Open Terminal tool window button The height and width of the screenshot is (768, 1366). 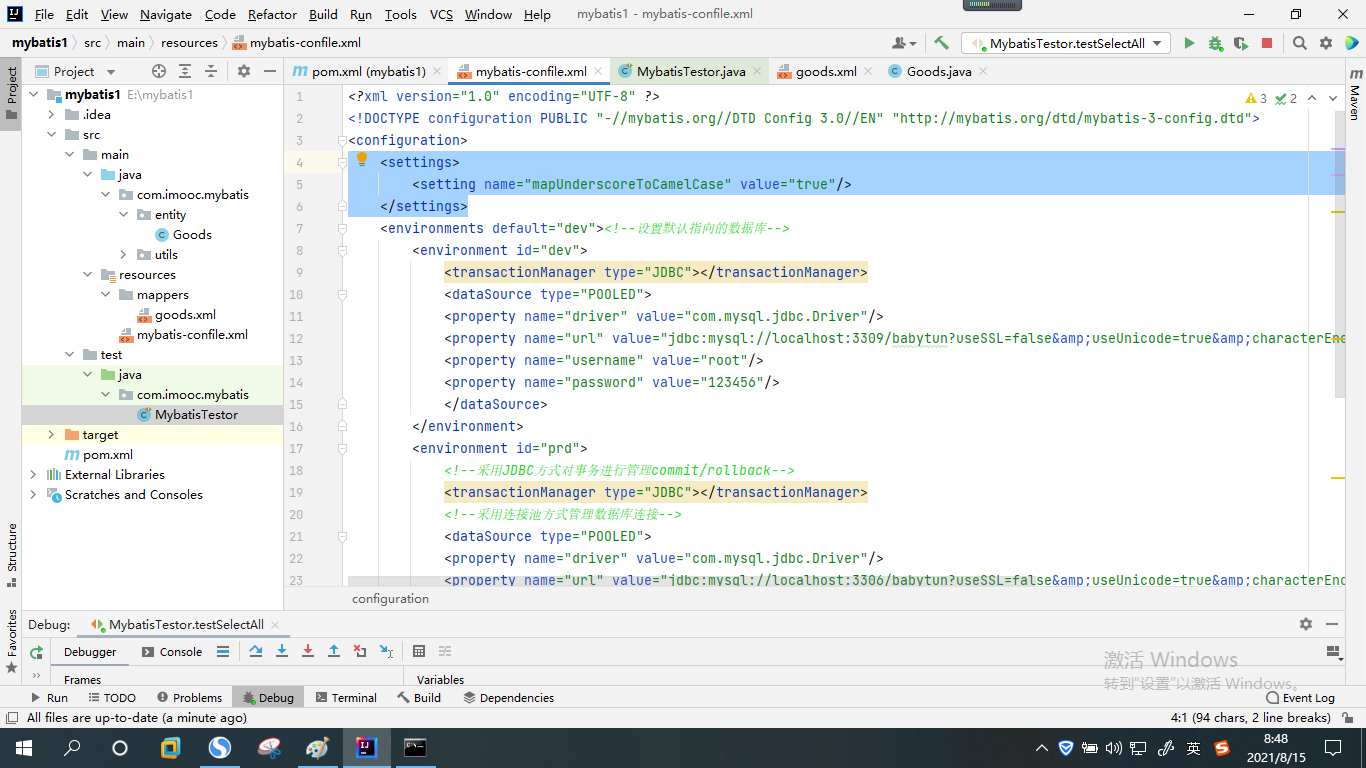346,698
